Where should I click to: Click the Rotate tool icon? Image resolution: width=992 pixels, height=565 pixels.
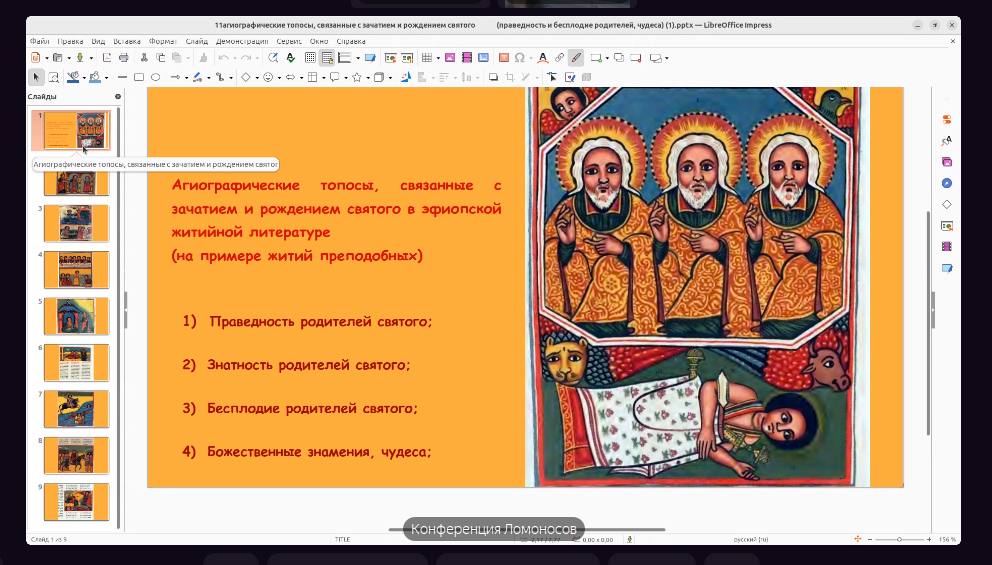[x=406, y=77]
